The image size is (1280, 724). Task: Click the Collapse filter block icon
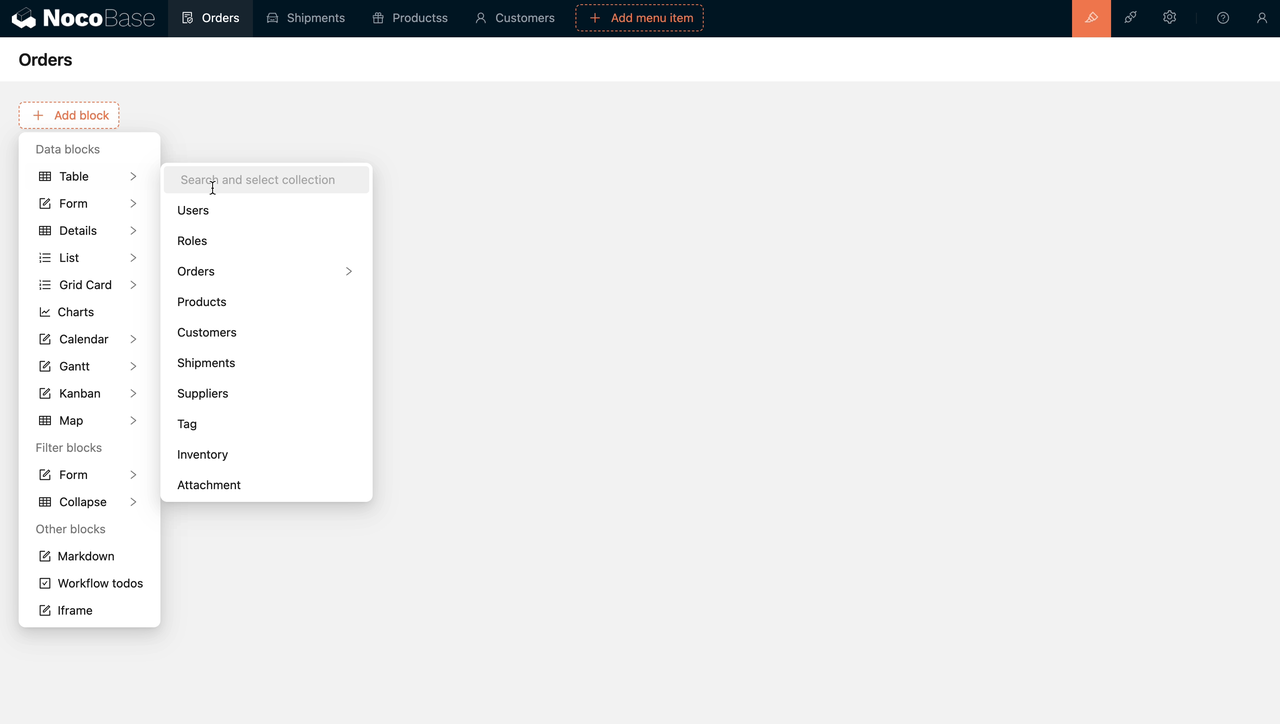pos(45,502)
